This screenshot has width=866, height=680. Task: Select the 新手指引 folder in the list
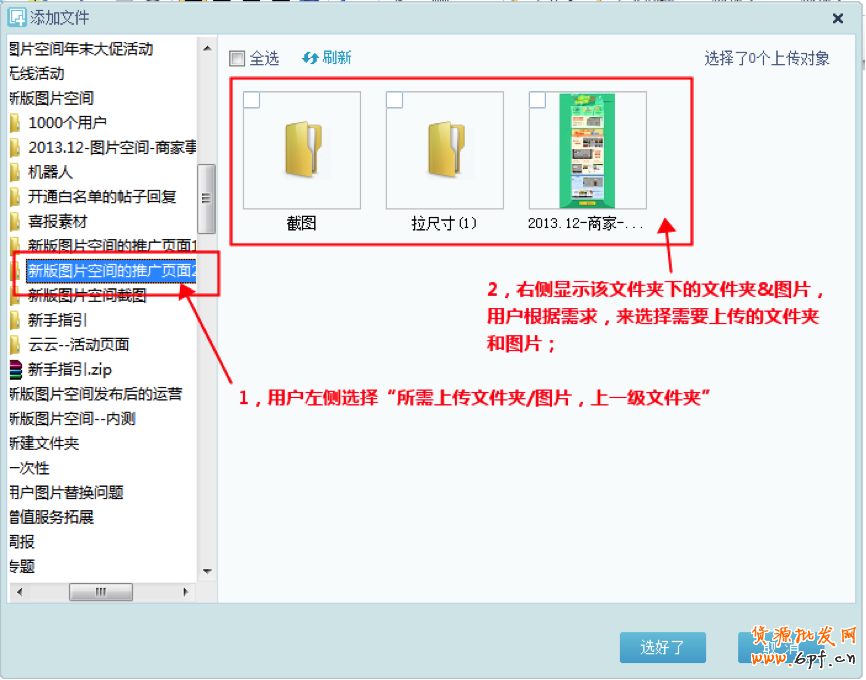pyautogui.click(x=57, y=320)
